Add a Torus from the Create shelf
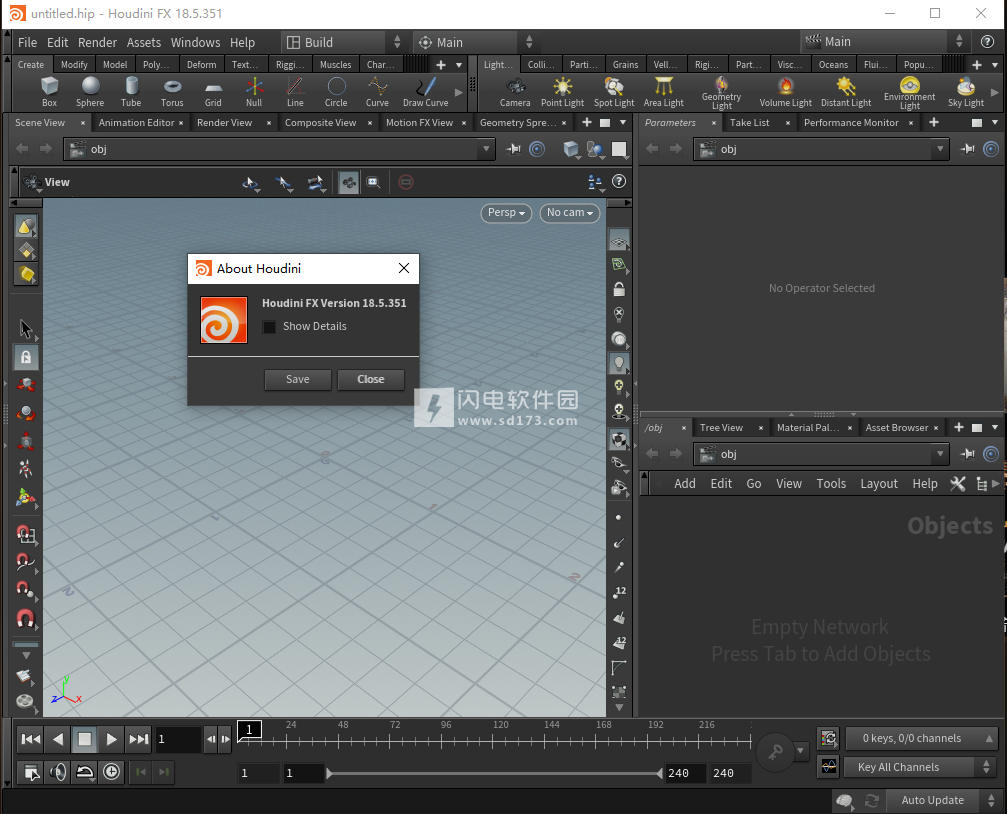Viewport: 1007px width, 814px height. point(172,91)
